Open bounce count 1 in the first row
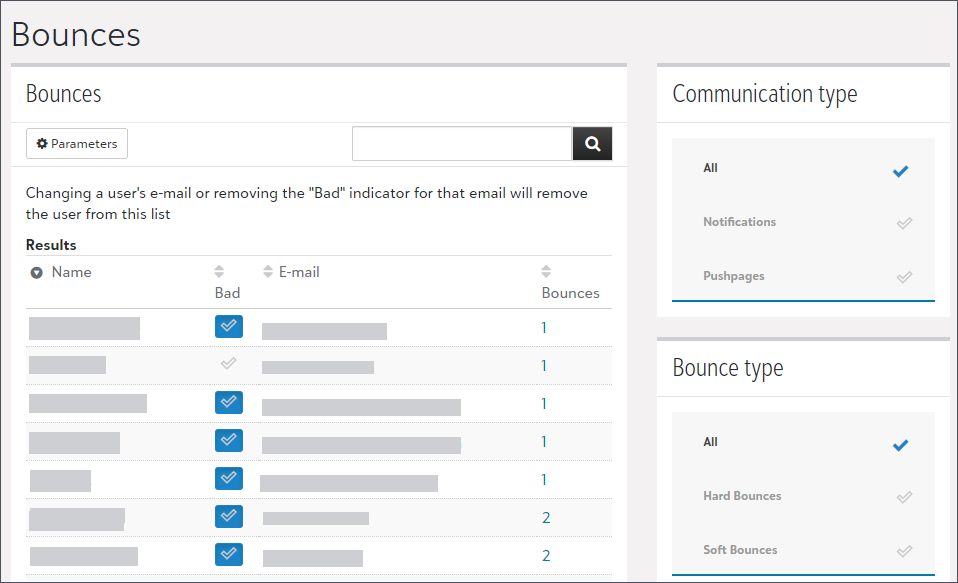This screenshot has width=958, height=583. pyautogui.click(x=544, y=328)
